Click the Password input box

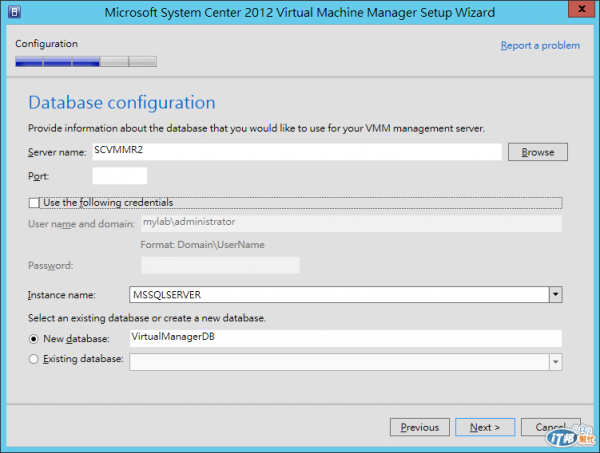click(x=220, y=265)
